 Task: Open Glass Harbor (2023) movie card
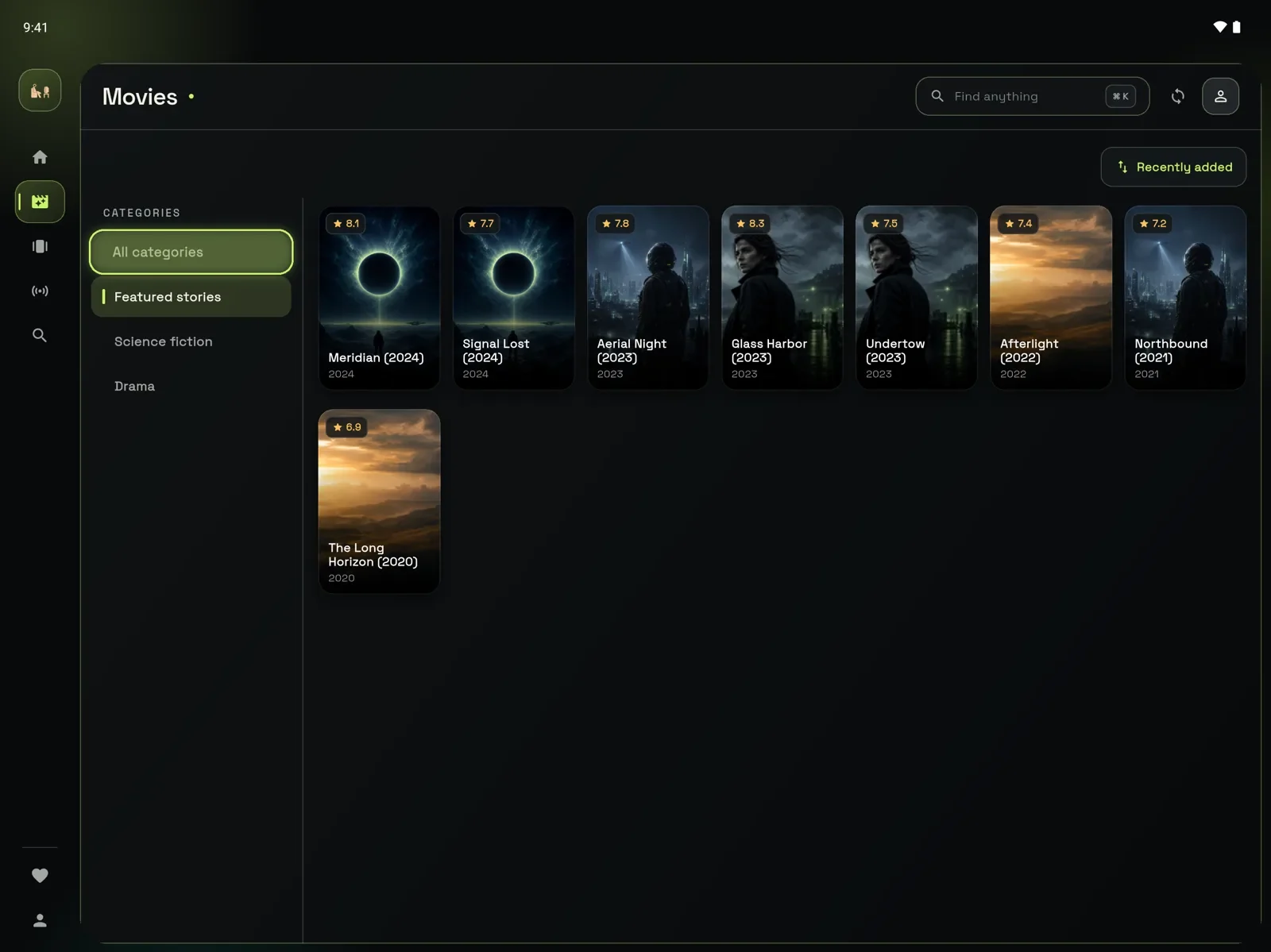(782, 298)
